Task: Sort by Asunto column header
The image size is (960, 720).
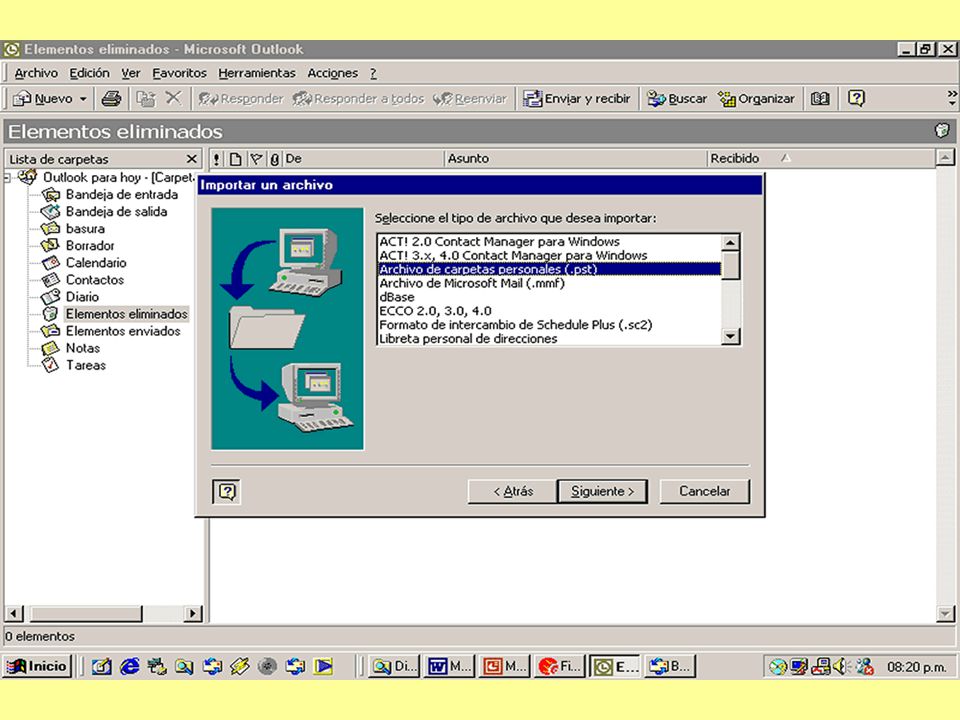Action: click(x=576, y=159)
